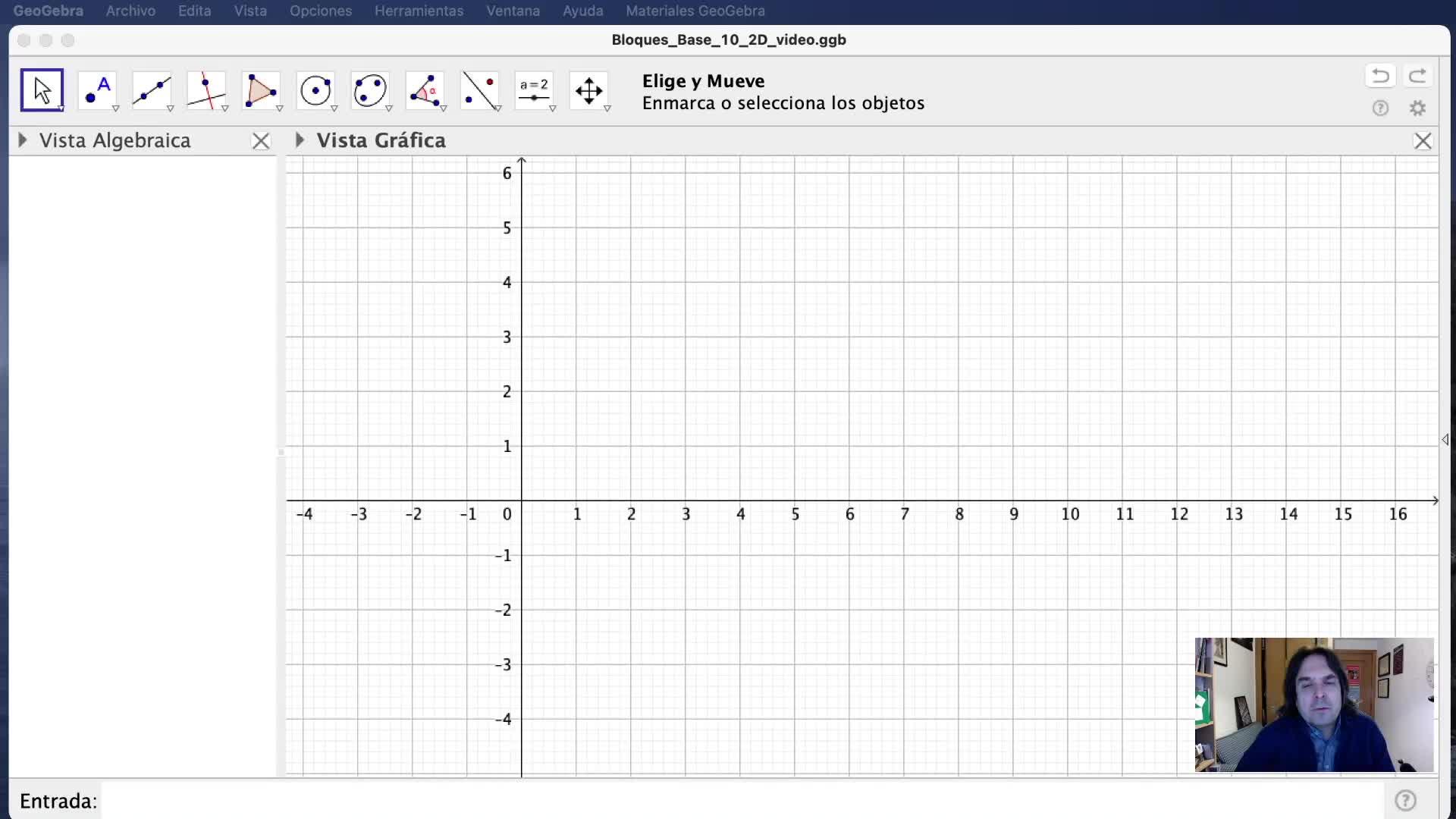
Task: Select the Move Graphics View tool
Action: tap(588, 90)
